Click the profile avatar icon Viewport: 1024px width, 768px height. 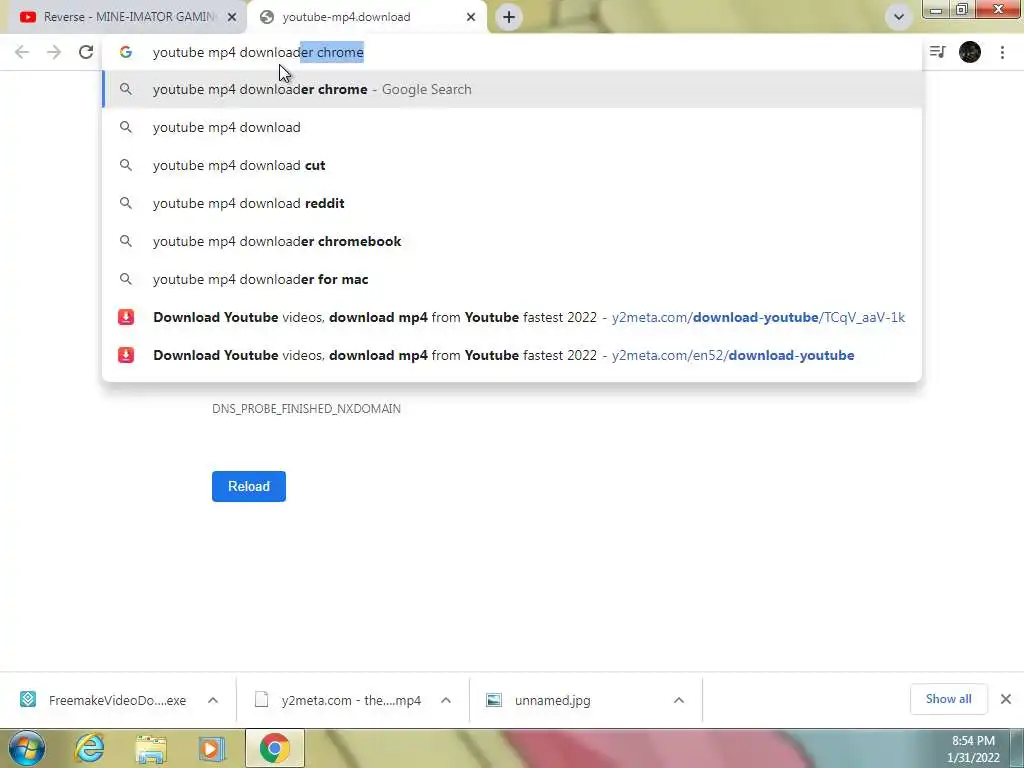(970, 52)
